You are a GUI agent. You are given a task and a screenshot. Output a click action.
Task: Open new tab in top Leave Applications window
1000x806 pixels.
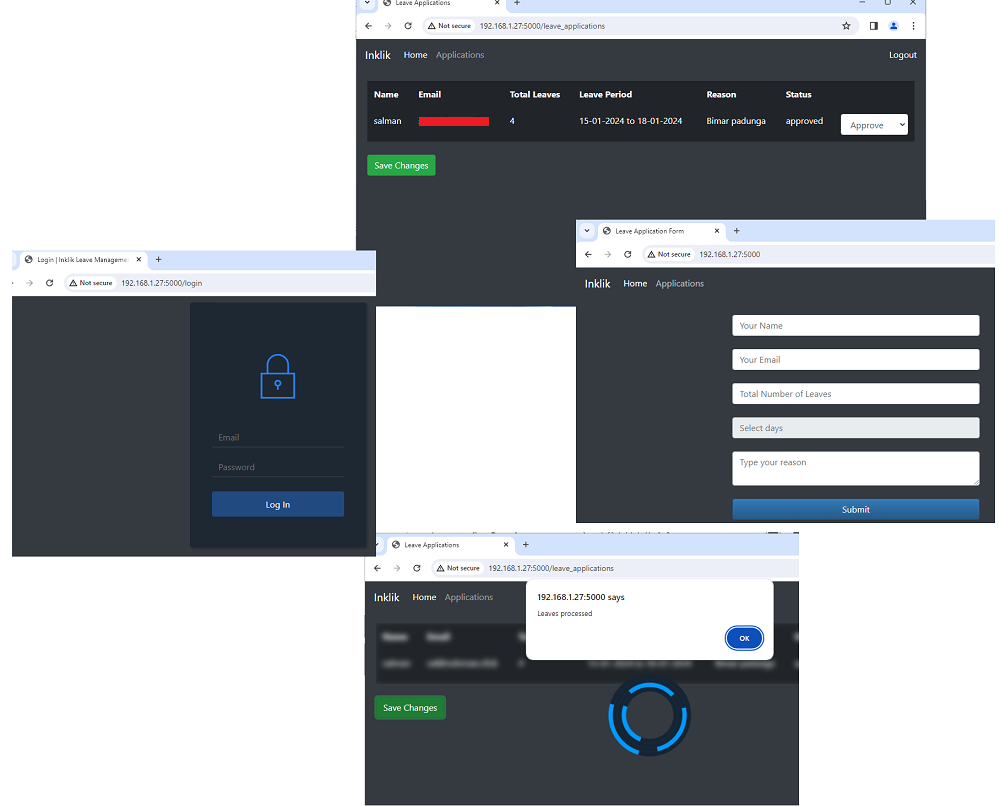[517, 3]
